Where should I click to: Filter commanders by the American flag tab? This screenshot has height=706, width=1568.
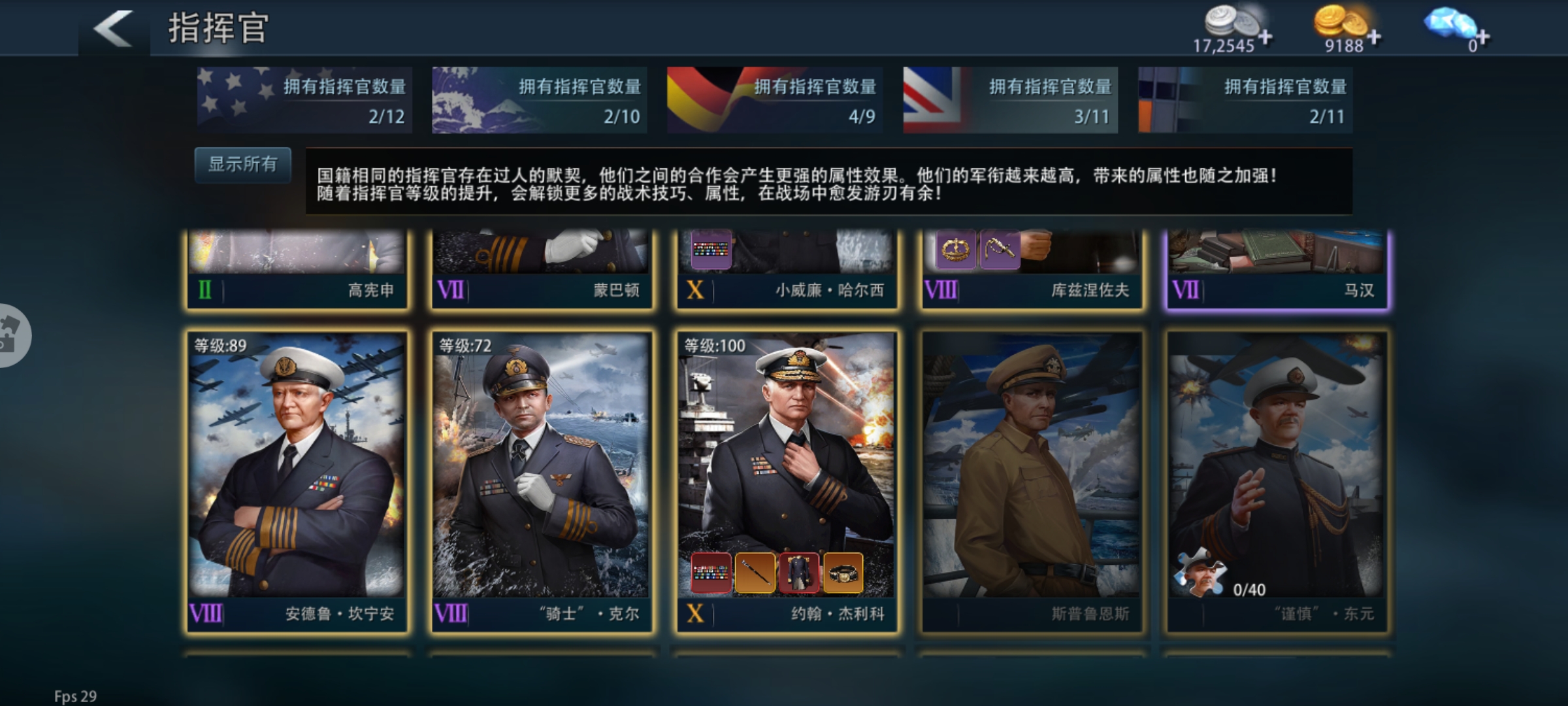(304, 100)
